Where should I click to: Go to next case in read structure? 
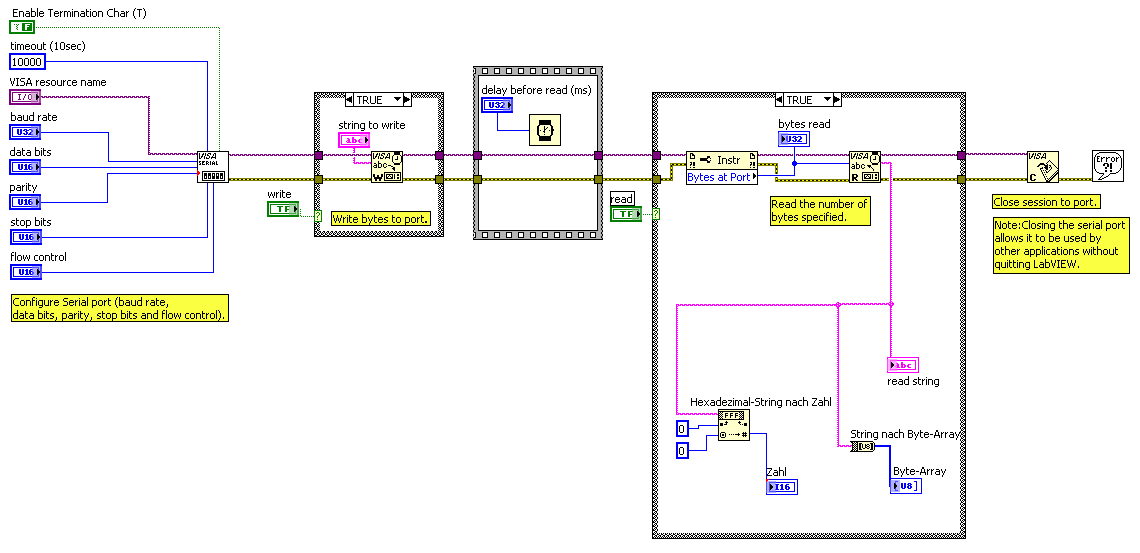point(838,100)
